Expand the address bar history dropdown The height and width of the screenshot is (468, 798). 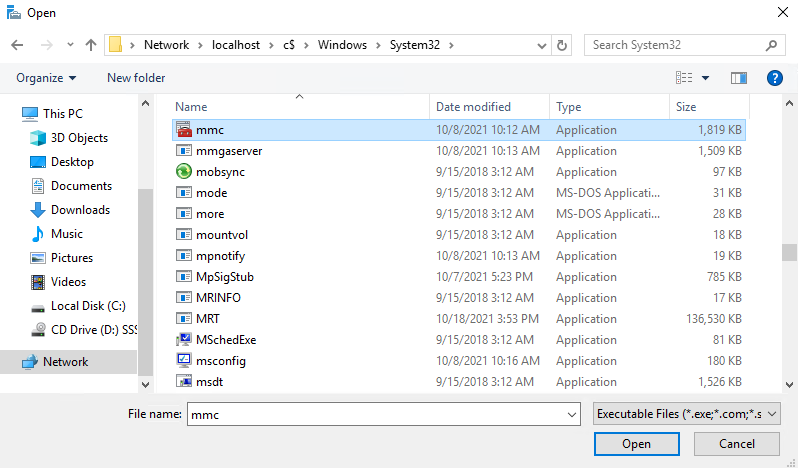542,46
